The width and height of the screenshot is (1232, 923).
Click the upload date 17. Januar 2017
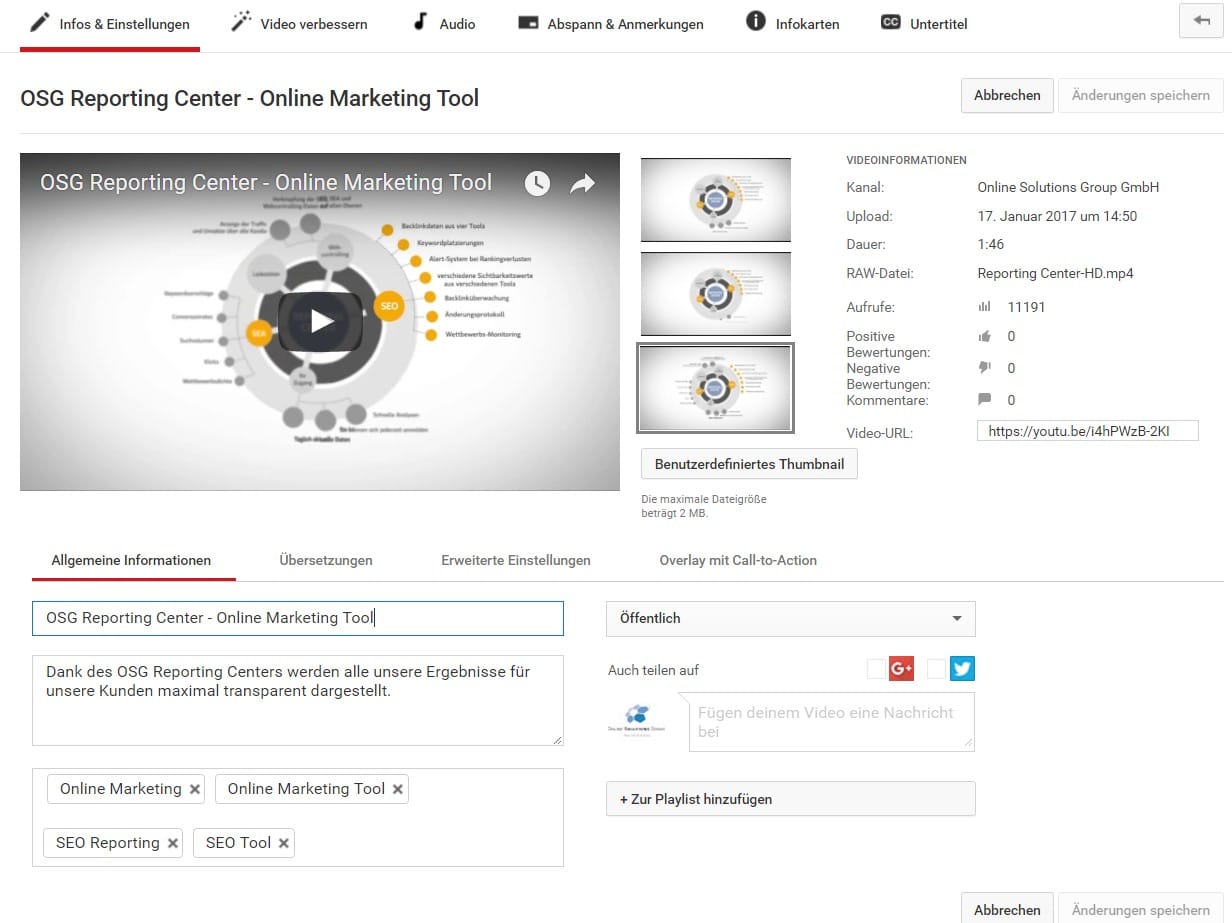(1057, 216)
